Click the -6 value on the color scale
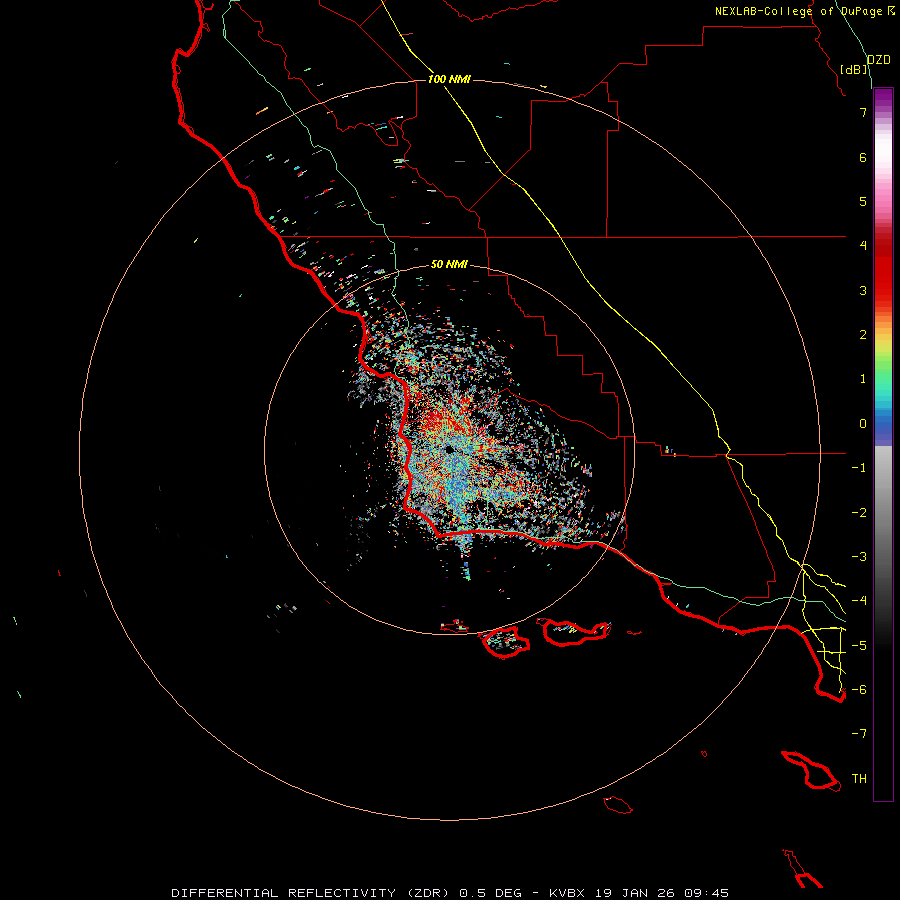The image size is (900, 900). pyautogui.click(x=859, y=690)
